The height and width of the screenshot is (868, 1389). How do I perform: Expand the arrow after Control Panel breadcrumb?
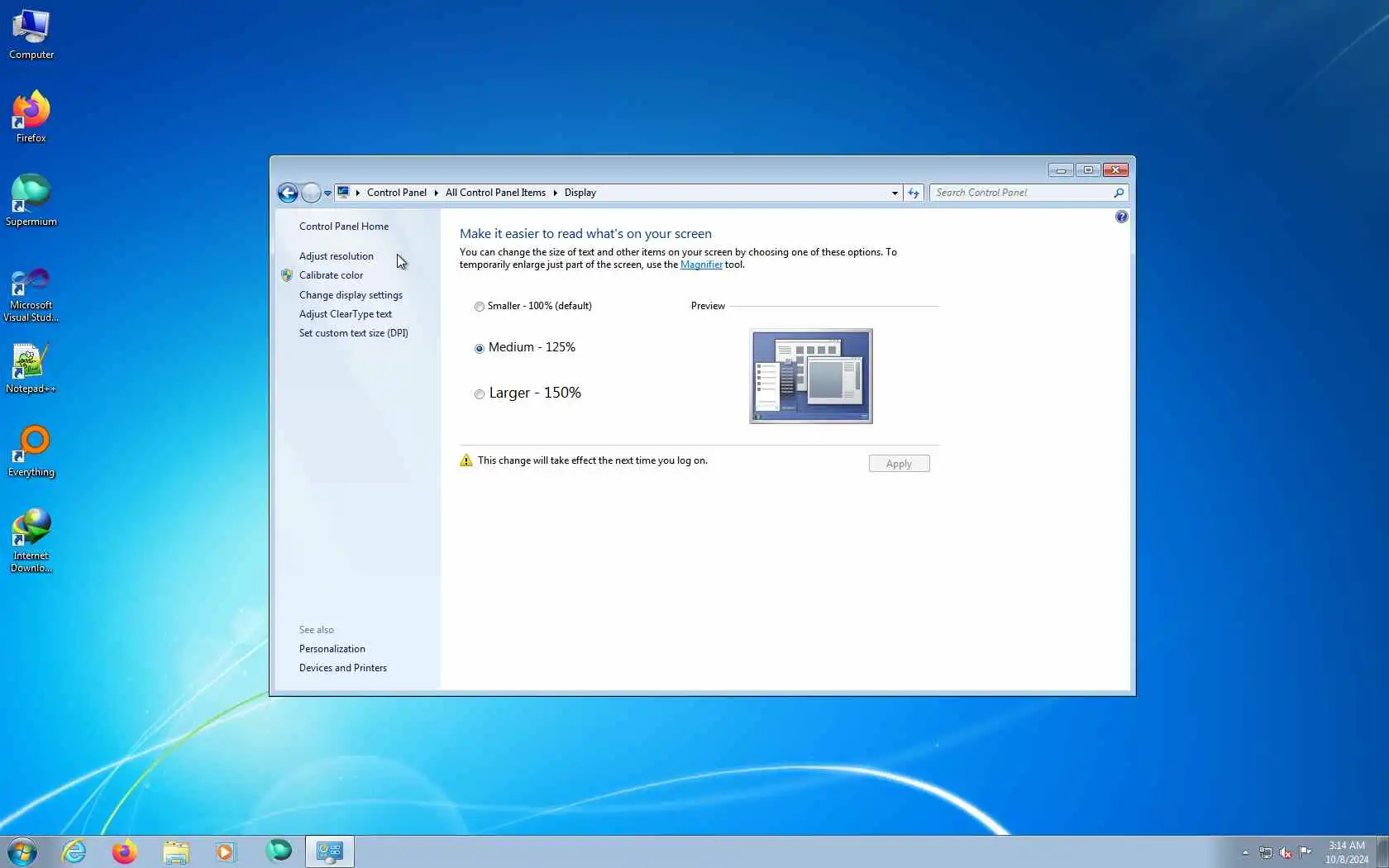(x=436, y=193)
